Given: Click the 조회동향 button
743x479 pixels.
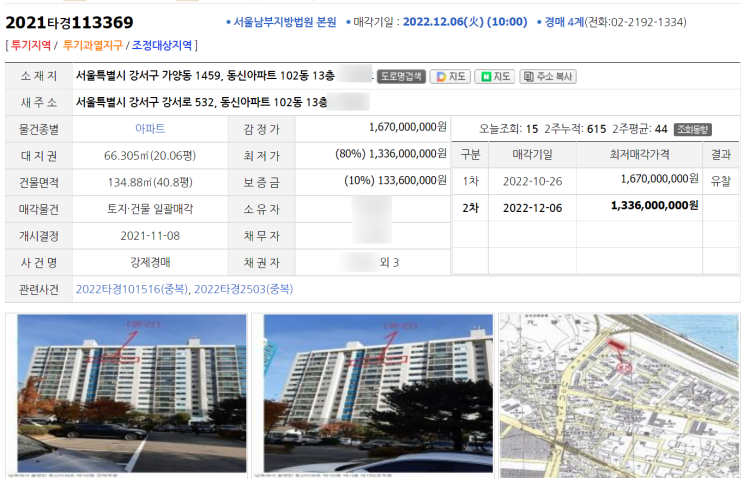Looking at the screenshot, I should (692, 129).
